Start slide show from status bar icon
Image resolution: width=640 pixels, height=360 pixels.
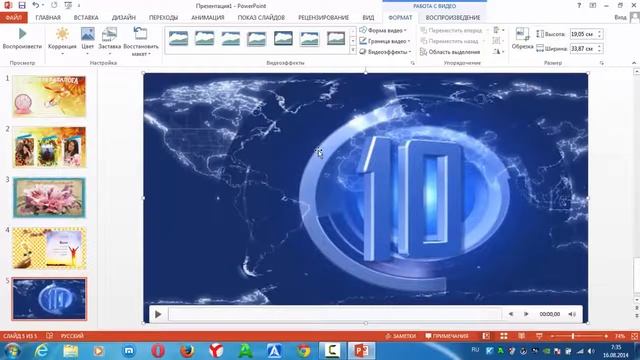[539, 336]
